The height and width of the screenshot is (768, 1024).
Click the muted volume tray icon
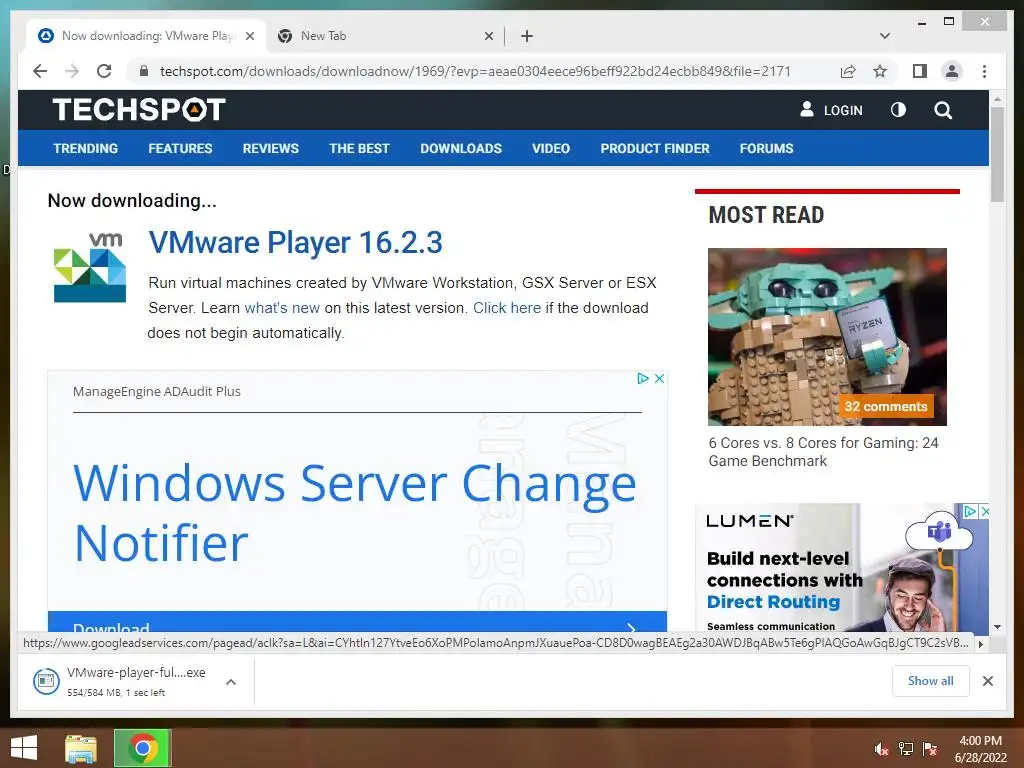[x=881, y=749]
